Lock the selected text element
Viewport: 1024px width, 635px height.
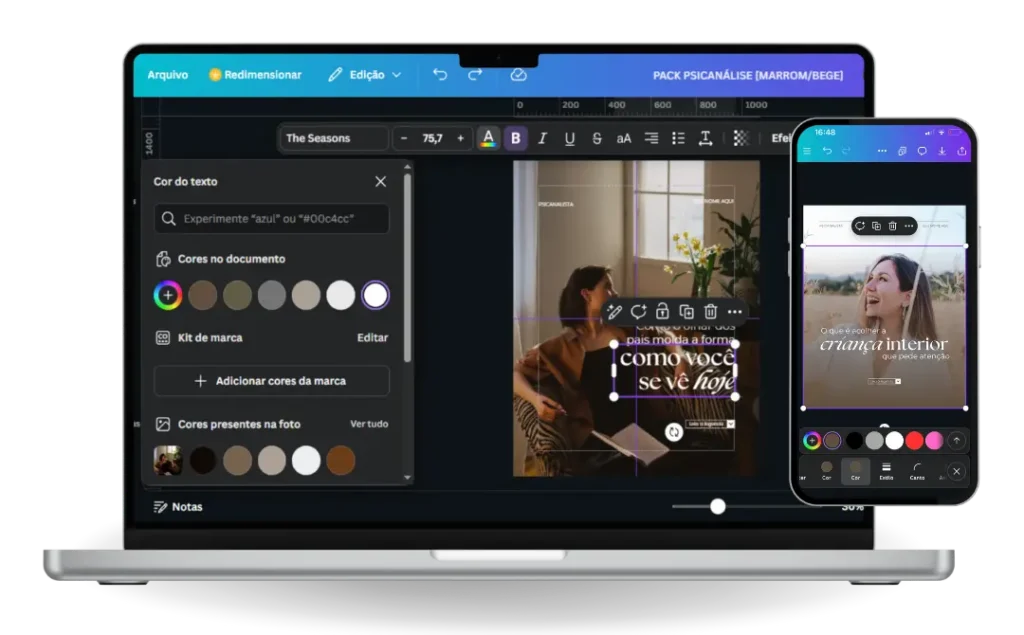pos(662,312)
